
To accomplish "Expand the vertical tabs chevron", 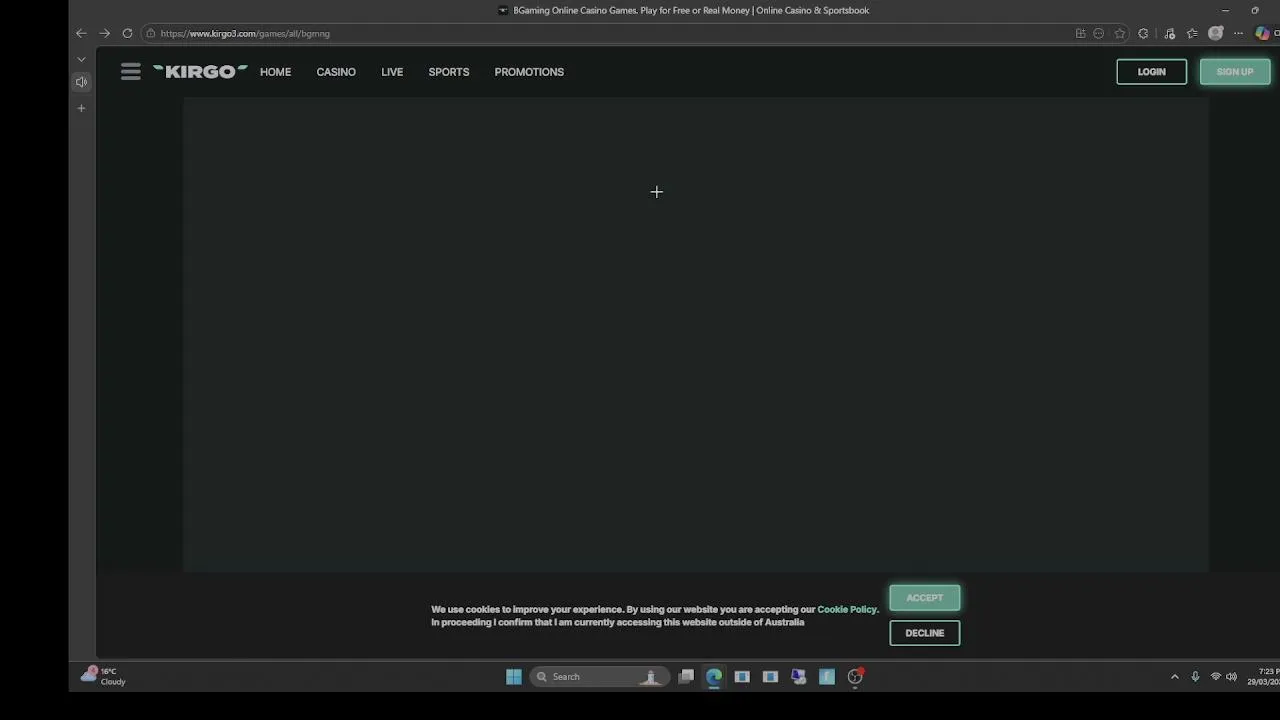I will [81, 59].
